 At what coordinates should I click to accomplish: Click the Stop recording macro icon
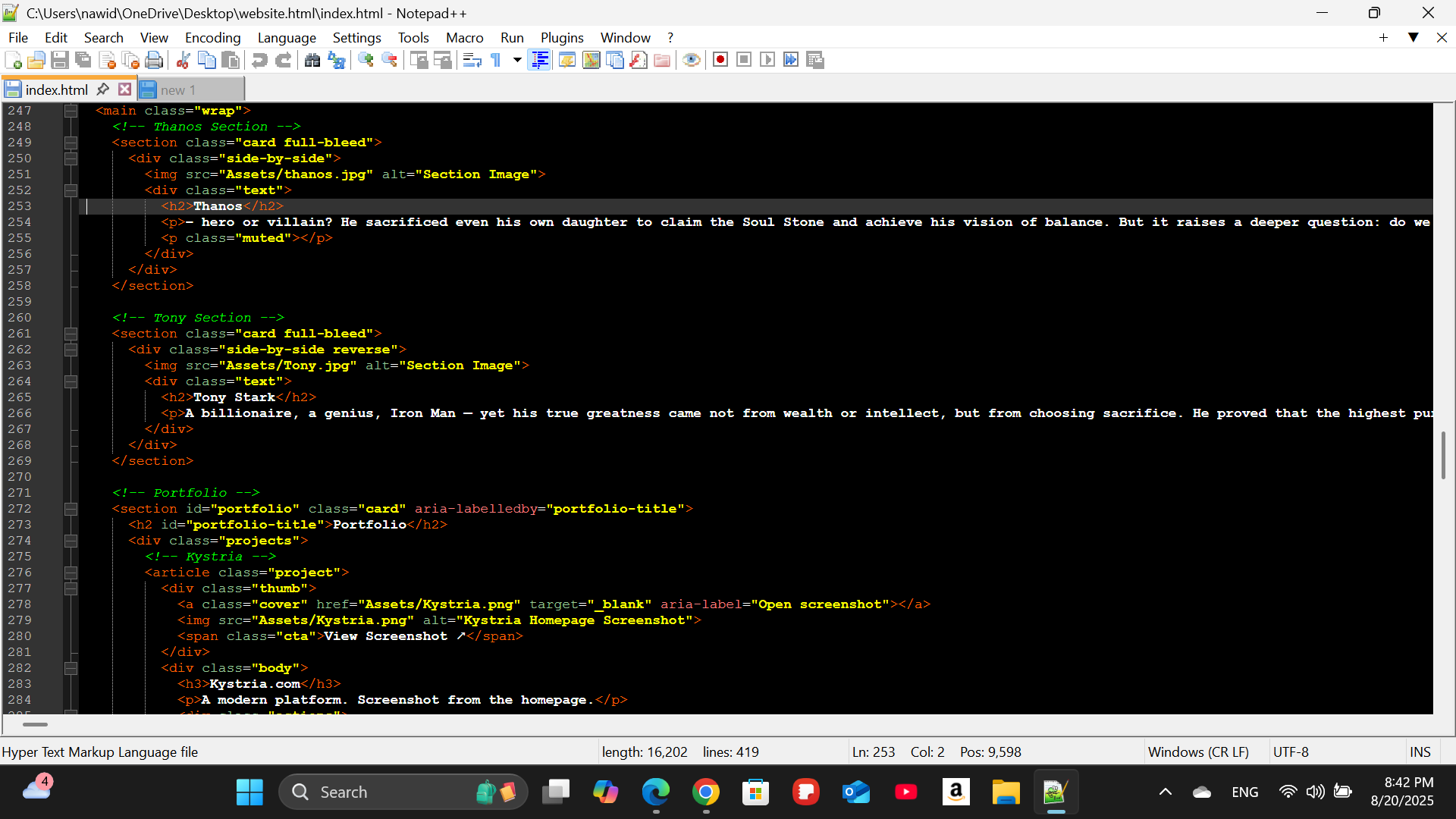[x=744, y=60]
